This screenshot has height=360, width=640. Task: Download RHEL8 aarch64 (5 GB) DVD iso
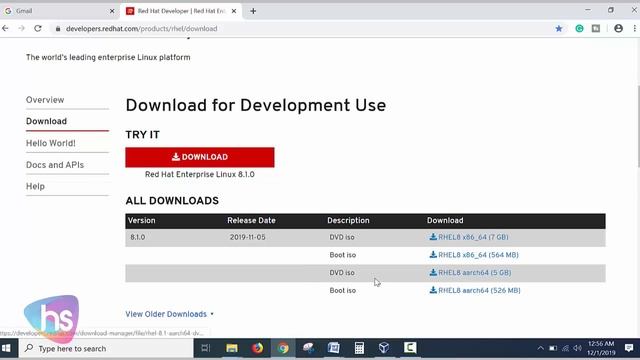[470, 273]
